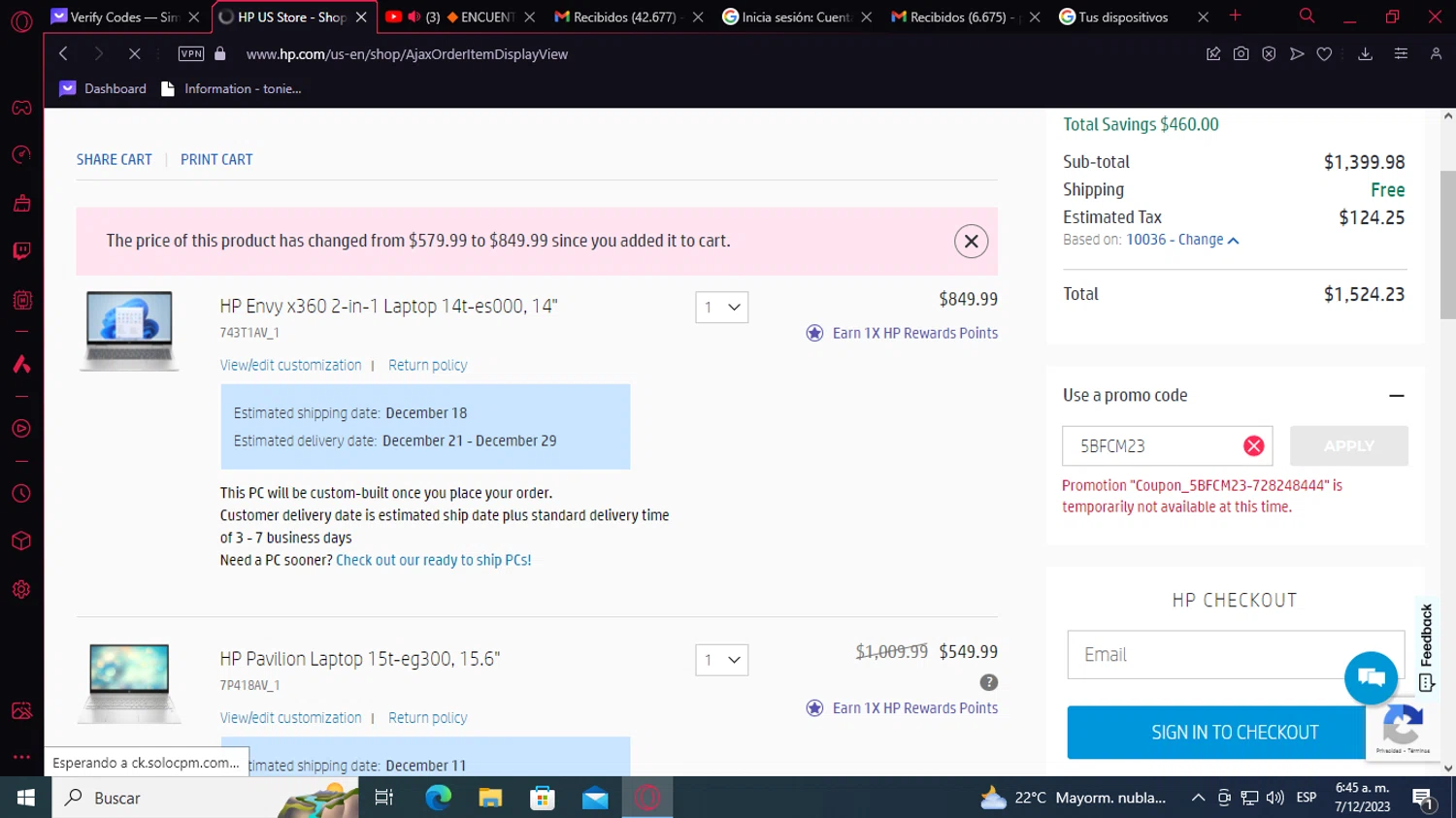The width and height of the screenshot is (1456, 818).
Task: Open GX Corner gamepad icon in sidebar
Action: coord(21,108)
